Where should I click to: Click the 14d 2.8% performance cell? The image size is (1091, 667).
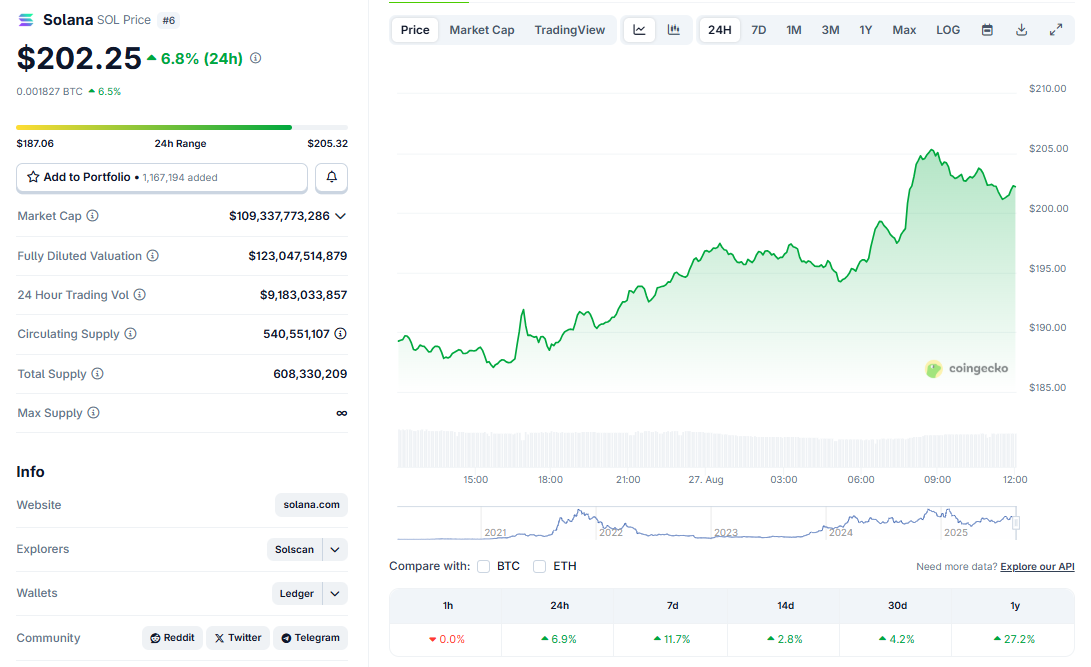coord(784,639)
